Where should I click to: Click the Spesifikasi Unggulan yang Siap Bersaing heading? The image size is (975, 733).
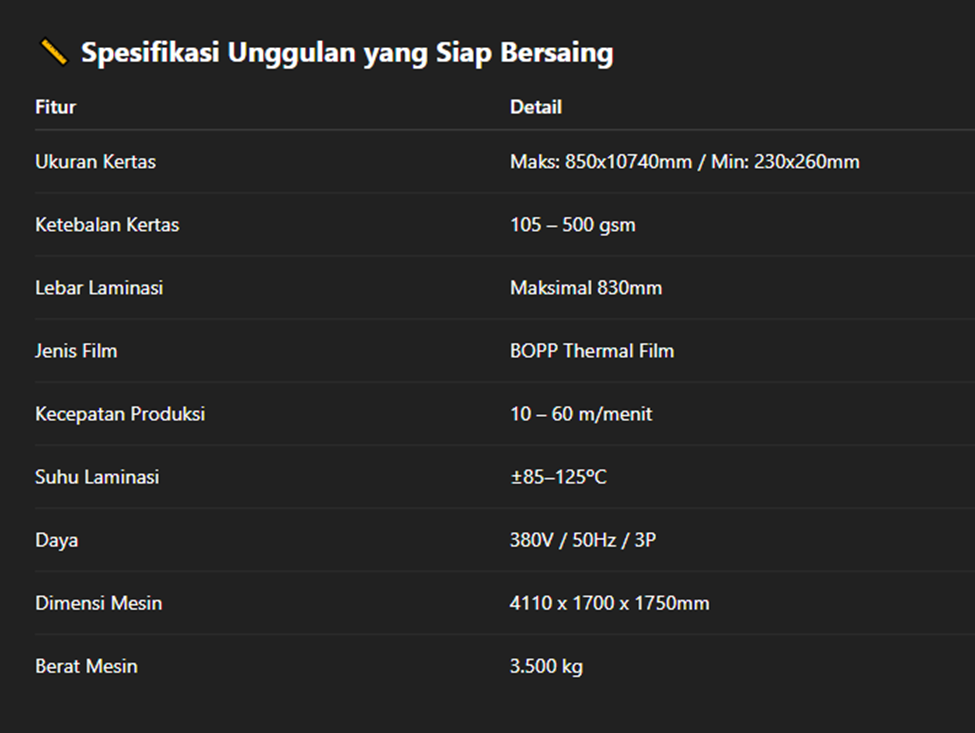[347, 53]
